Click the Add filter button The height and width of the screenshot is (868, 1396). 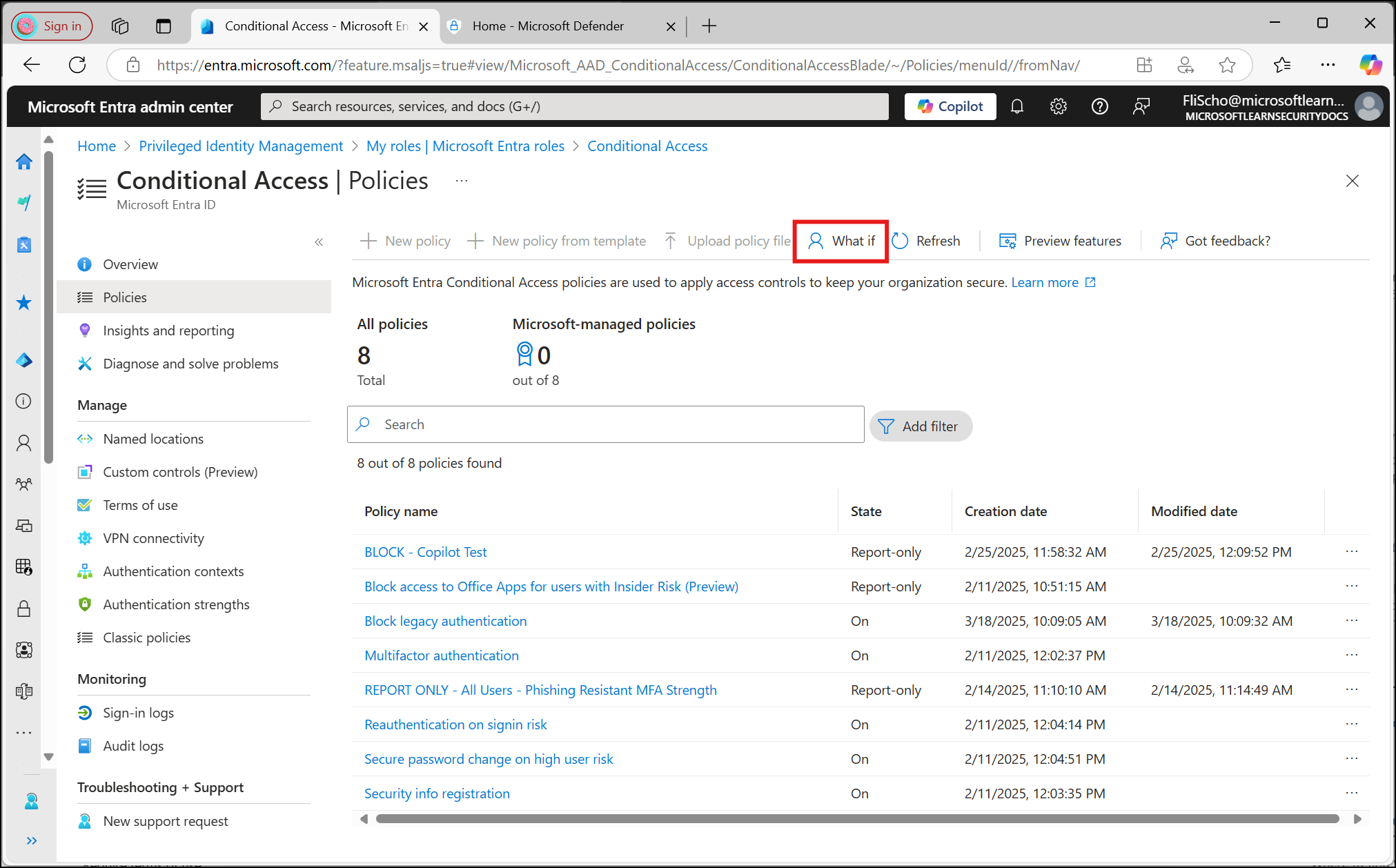(x=921, y=426)
